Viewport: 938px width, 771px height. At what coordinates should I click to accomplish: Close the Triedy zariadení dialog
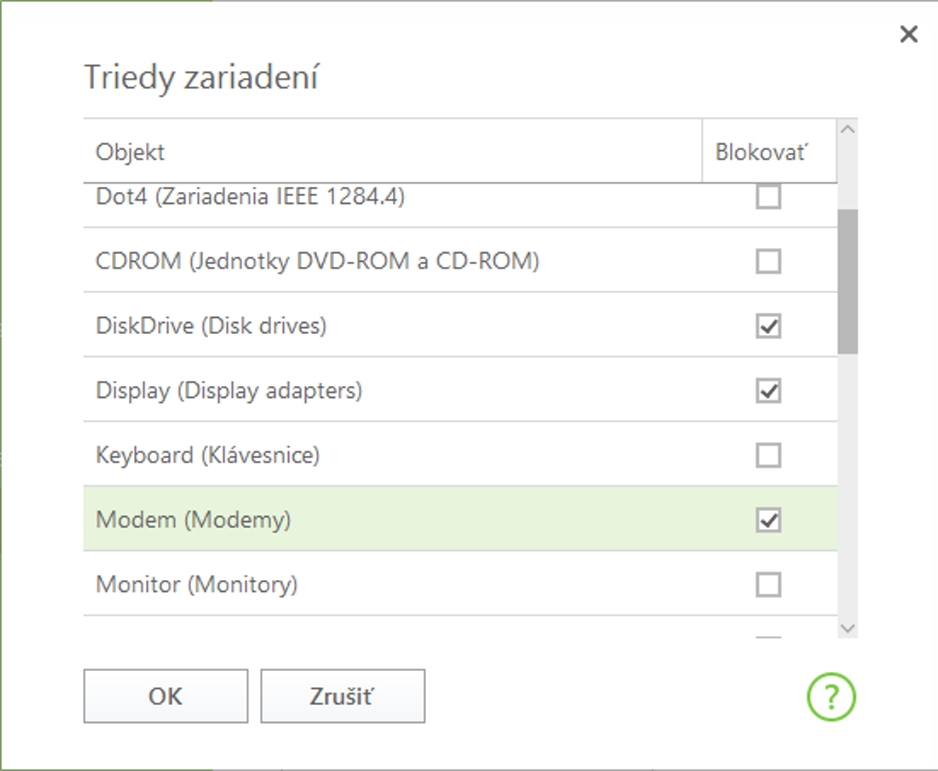pos(908,35)
